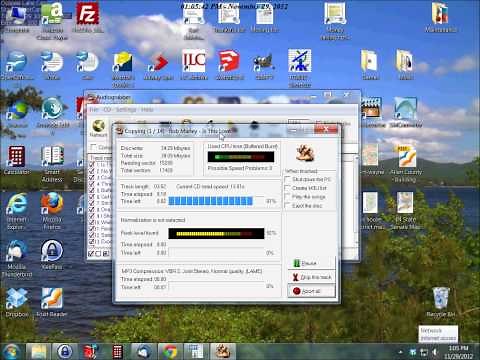Image resolution: width=480 pixels, height=360 pixels.
Task: Uncheck track 7 in Audiograbber track list
Action: pyautogui.click(x=92, y=203)
